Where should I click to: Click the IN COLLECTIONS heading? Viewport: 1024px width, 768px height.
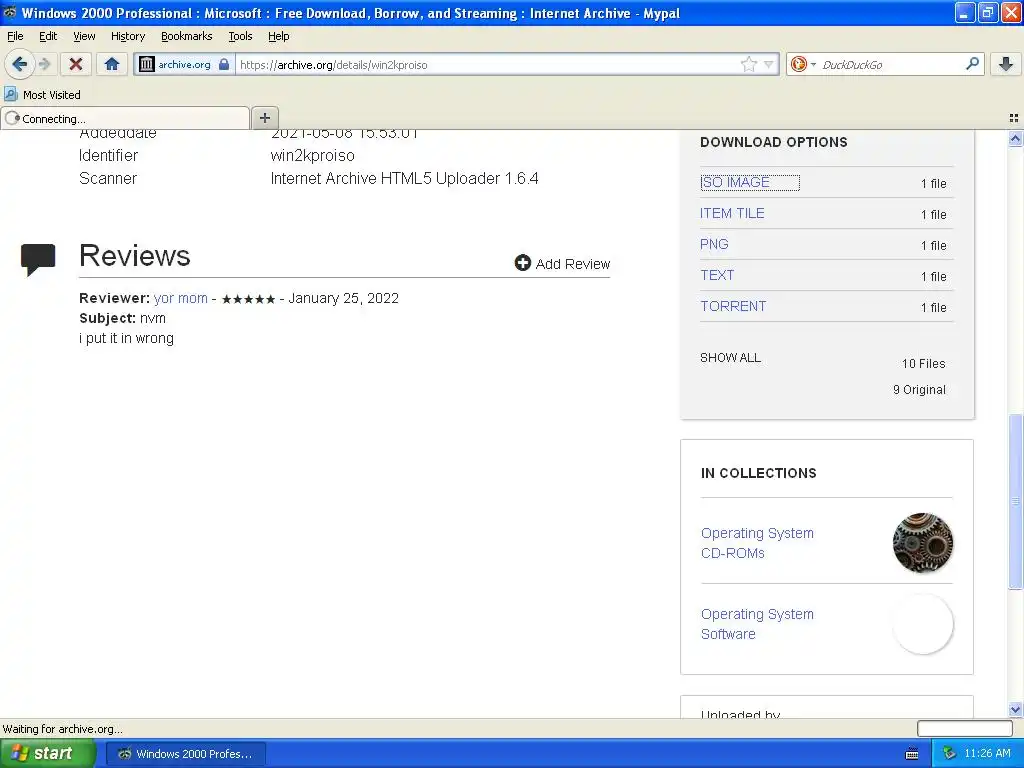(758, 473)
